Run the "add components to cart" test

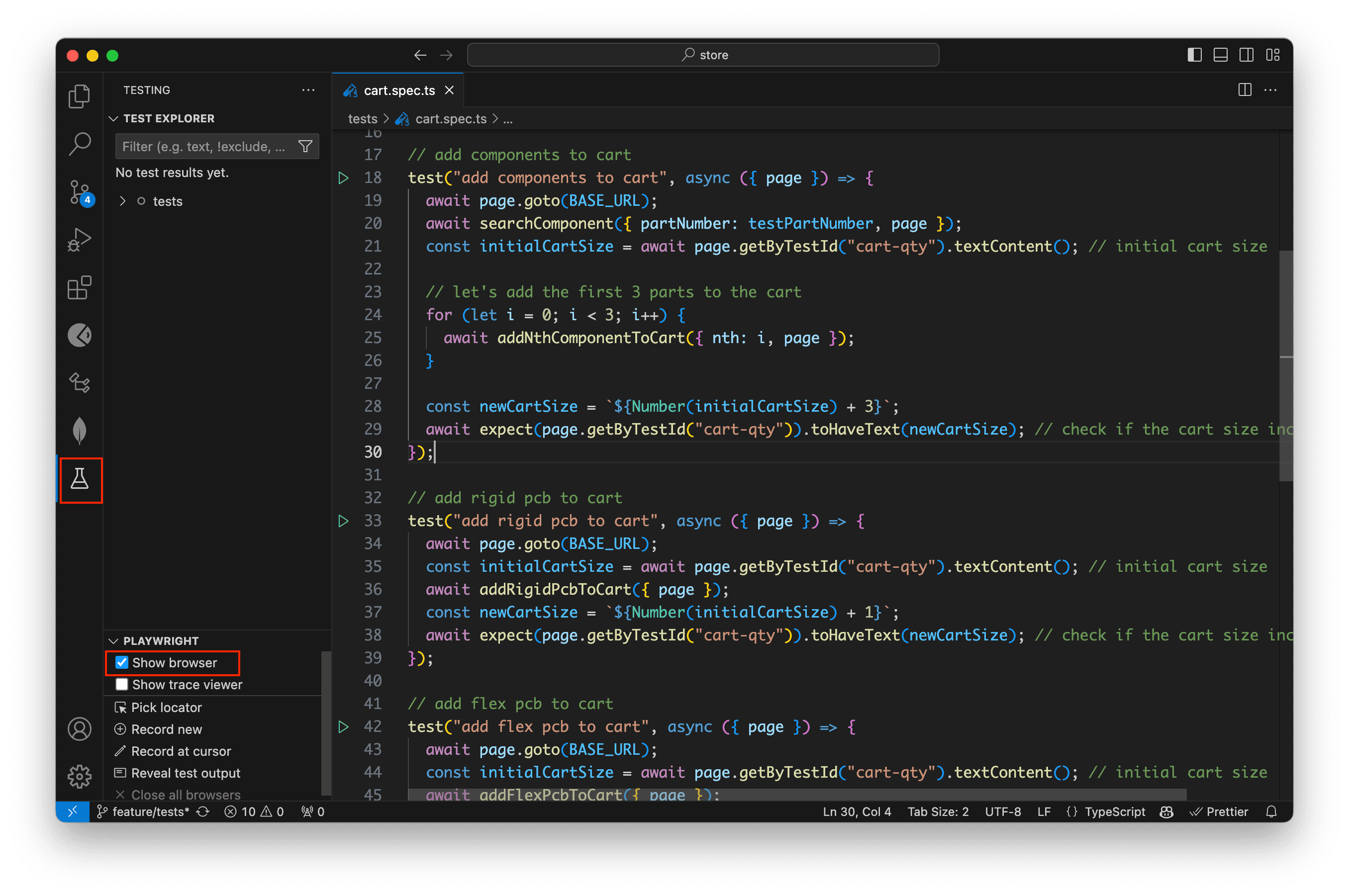point(343,178)
